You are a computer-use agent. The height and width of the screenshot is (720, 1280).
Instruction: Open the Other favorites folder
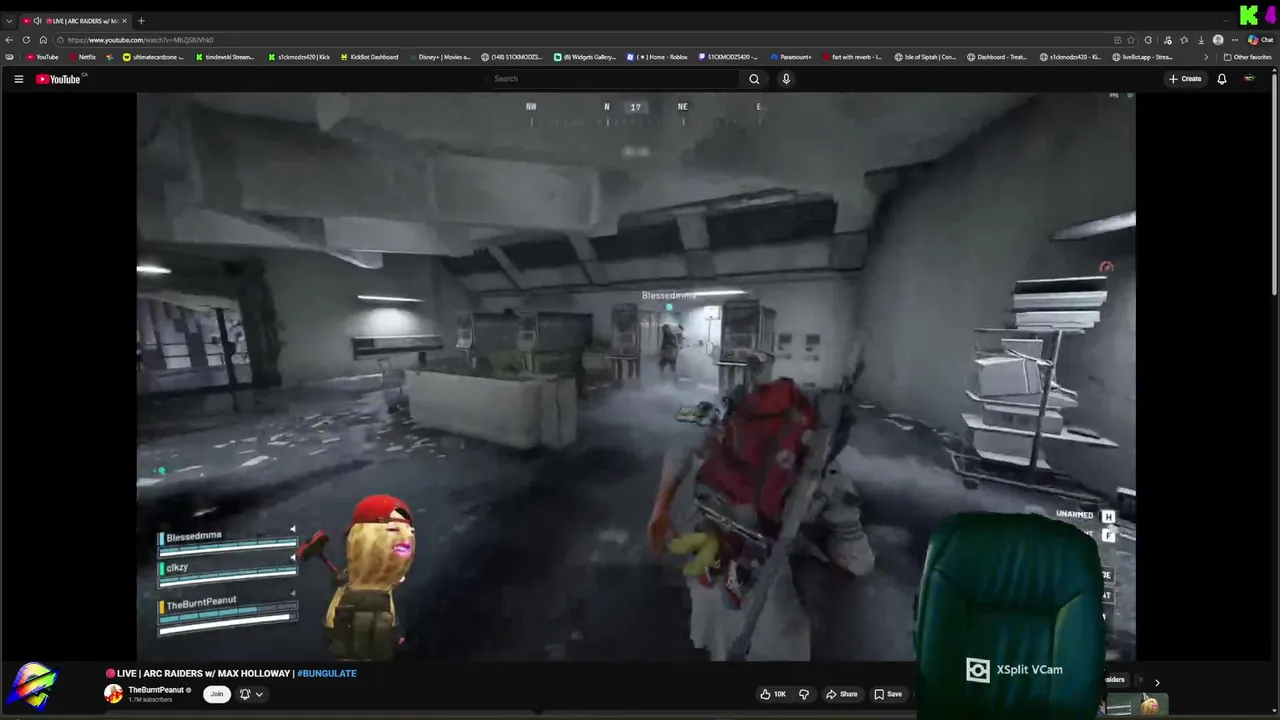tap(1248, 57)
